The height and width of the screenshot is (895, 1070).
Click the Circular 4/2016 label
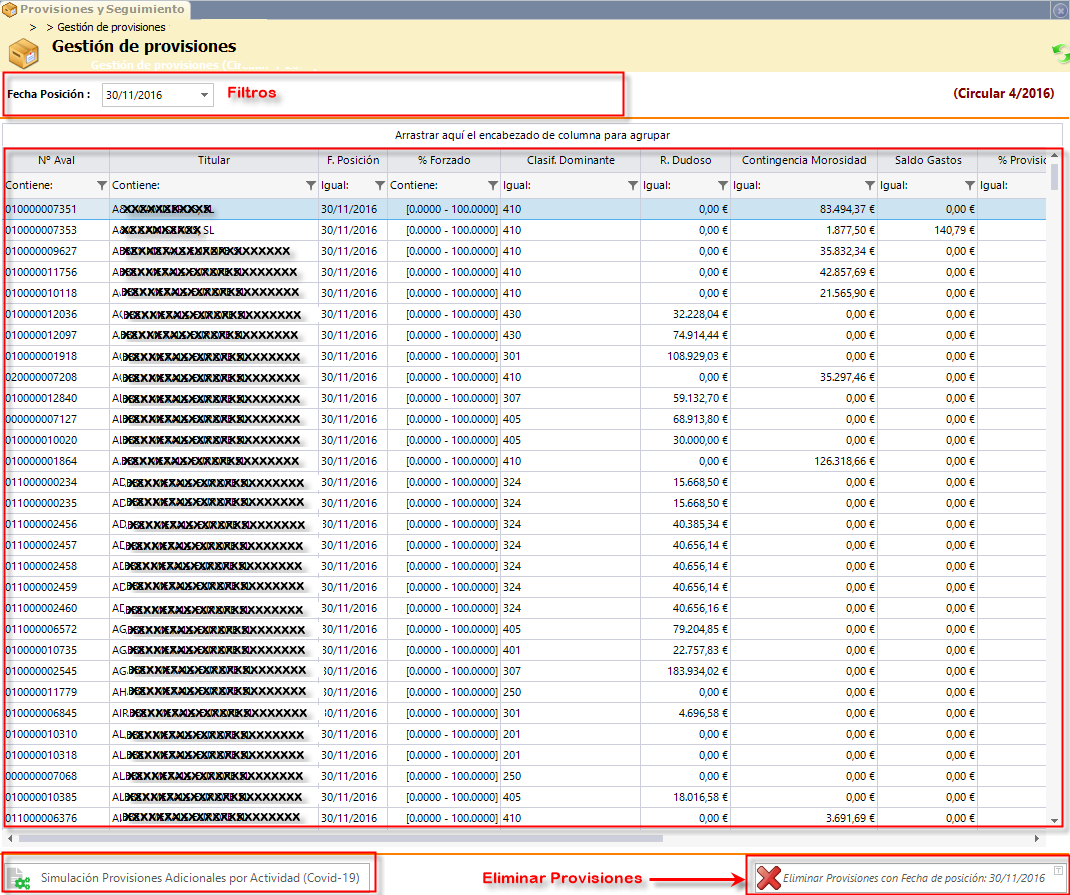pyautogui.click(x=1004, y=93)
